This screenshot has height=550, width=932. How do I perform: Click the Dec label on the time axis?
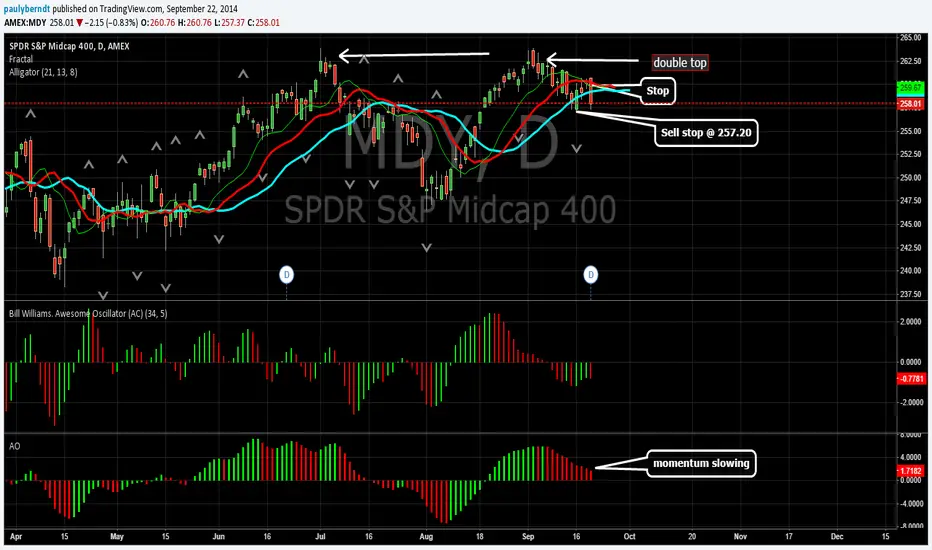[x=837, y=536]
